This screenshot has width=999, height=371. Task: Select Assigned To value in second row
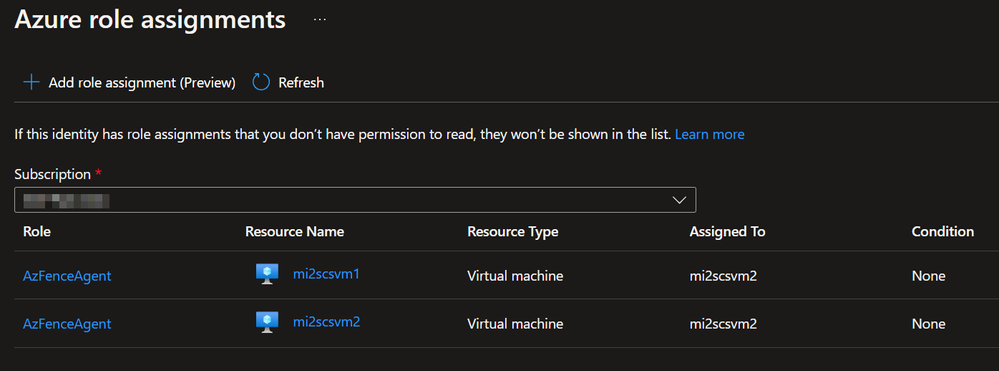723,324
